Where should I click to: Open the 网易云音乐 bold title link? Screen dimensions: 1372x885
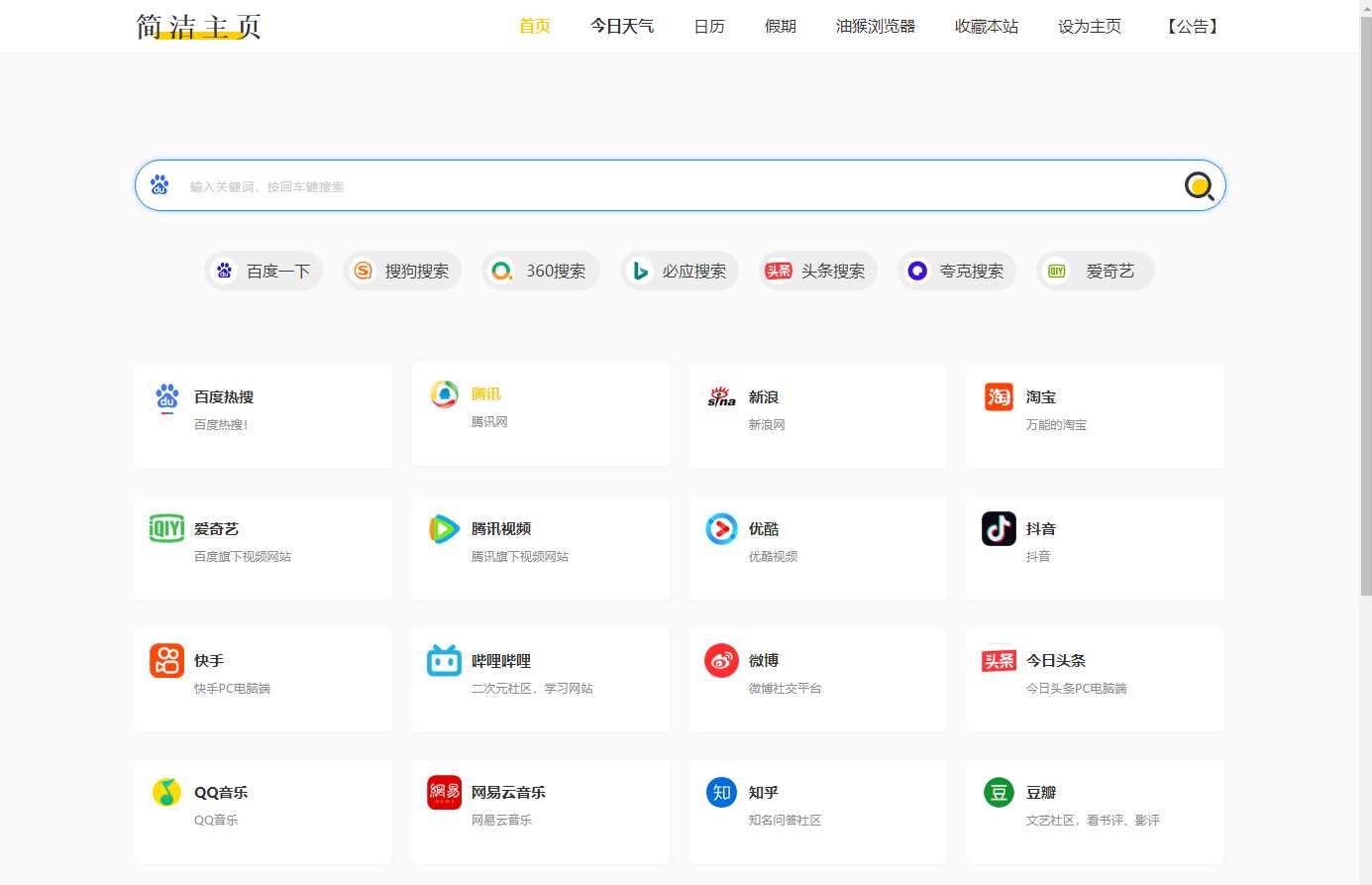(x=508, y=793)
